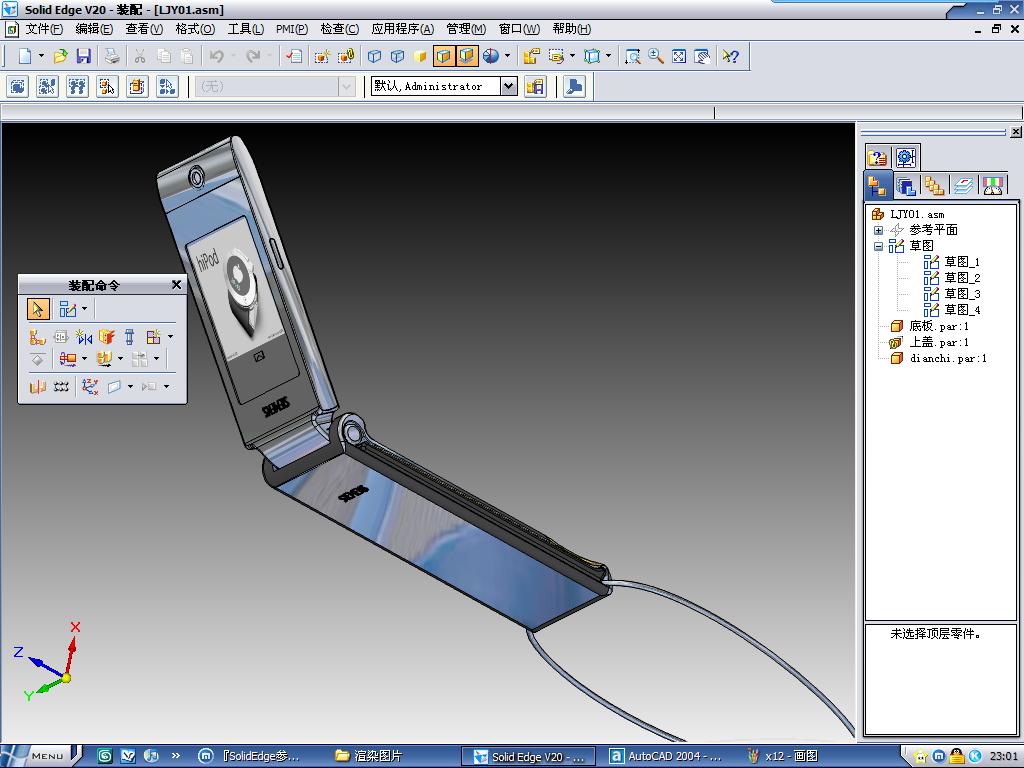Collapse the 草图 tree node
This screenshot has height=768, width=1024.
tap(879, 246)
